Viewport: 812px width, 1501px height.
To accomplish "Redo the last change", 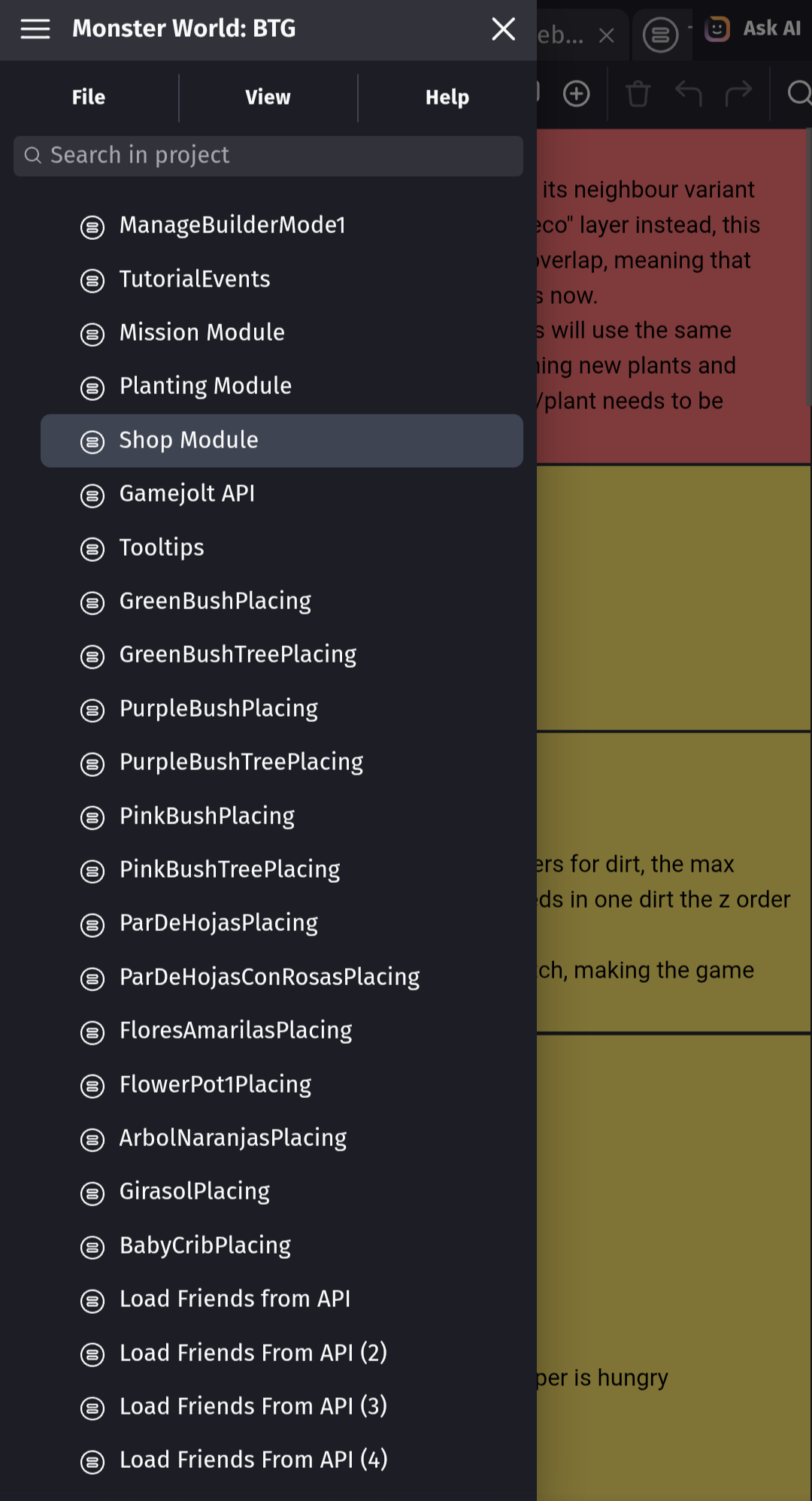I will [x=738, y=94].
